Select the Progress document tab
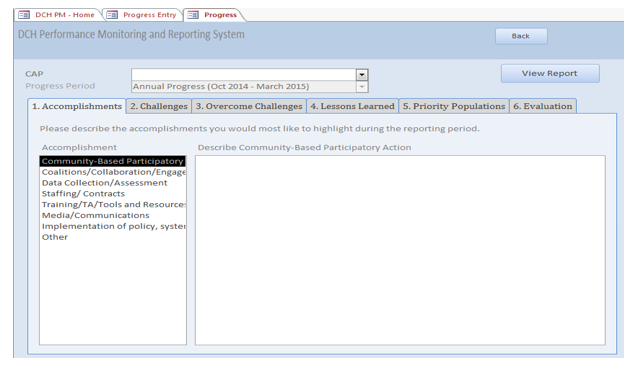644x372 pixels. [x=214, y=15]
